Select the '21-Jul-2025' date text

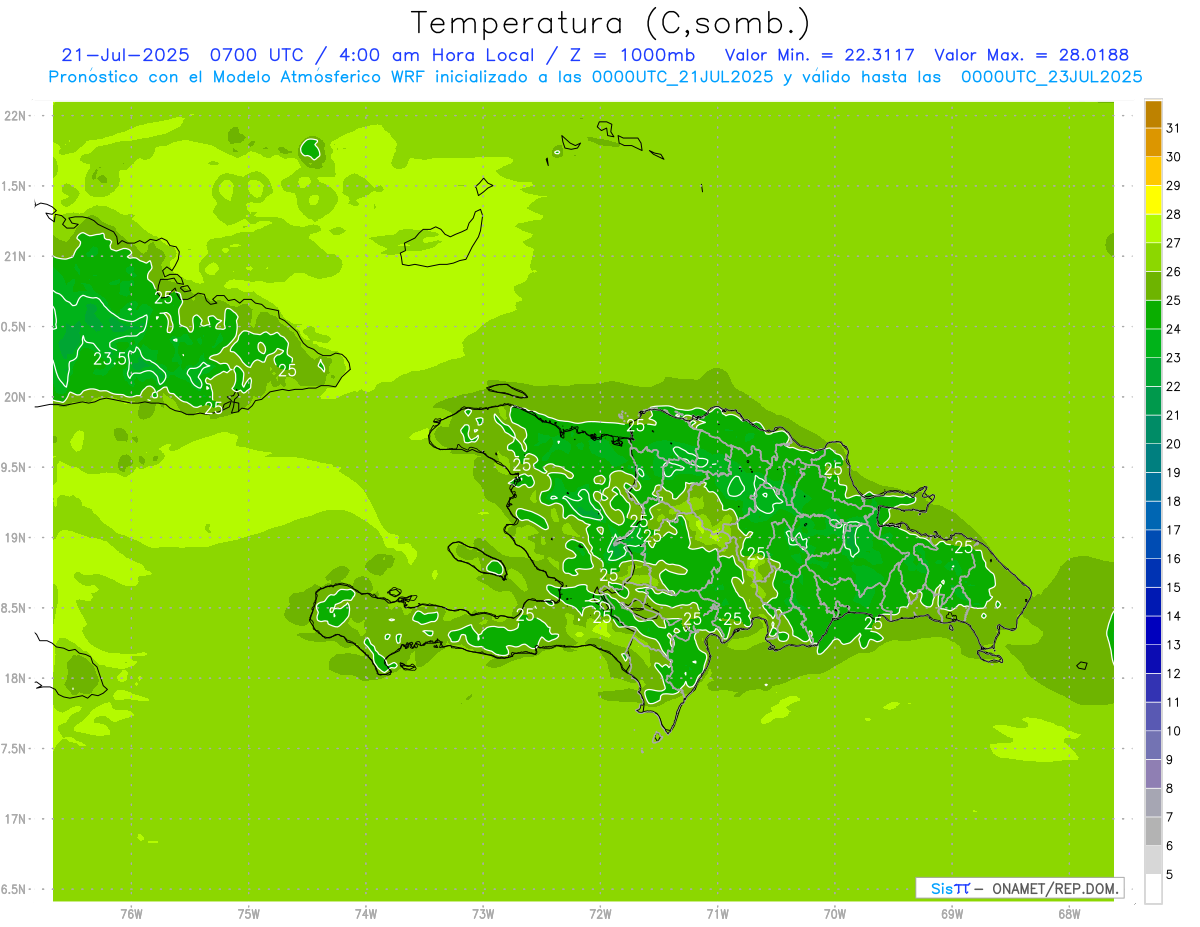125,55
